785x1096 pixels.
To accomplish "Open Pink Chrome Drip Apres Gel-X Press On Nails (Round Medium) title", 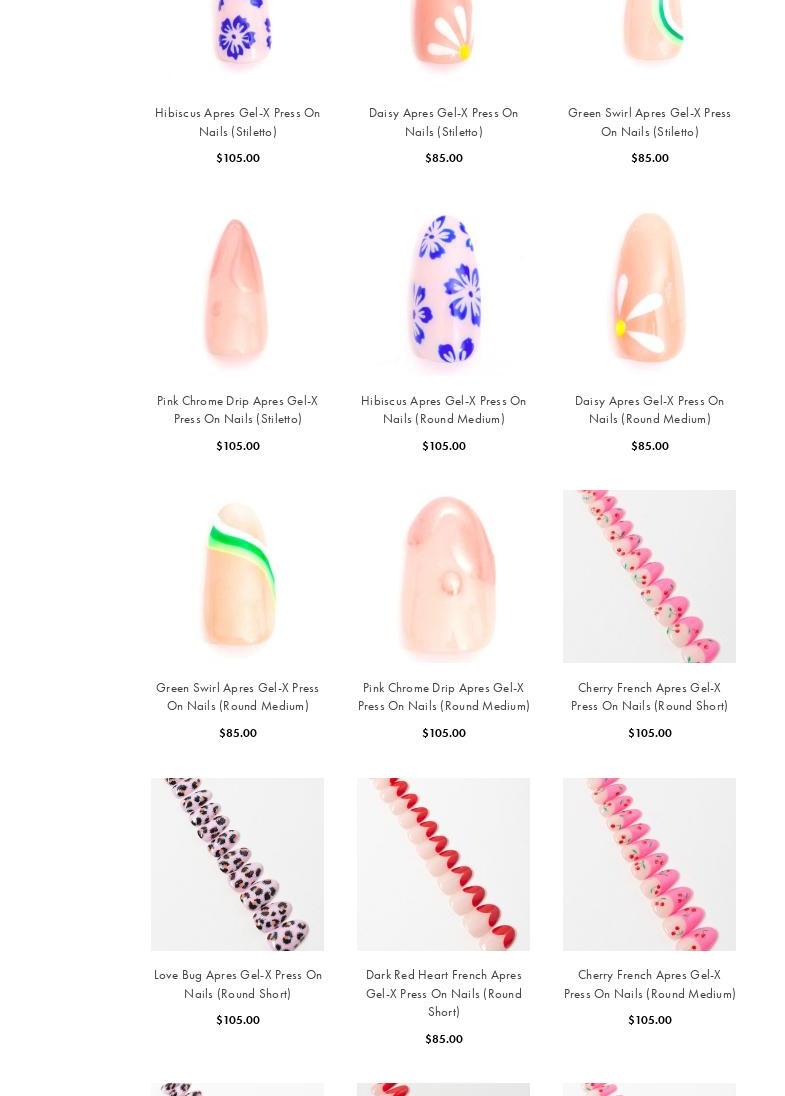I will (x=443, y=697).
